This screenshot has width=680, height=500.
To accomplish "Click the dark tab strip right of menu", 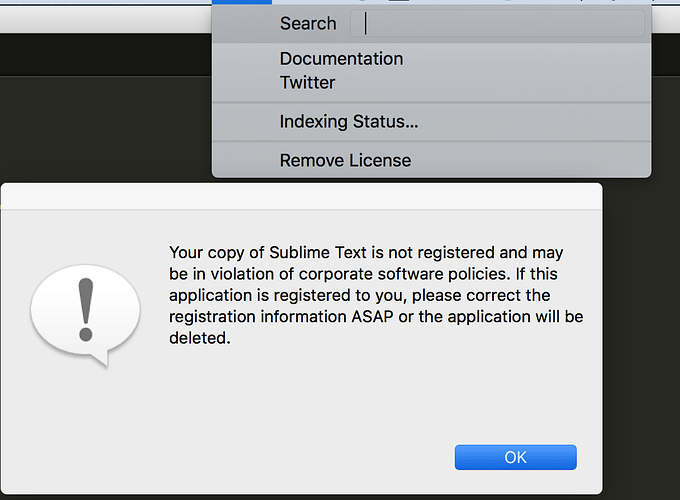I will pyautogui.click(x=666, y=55).
